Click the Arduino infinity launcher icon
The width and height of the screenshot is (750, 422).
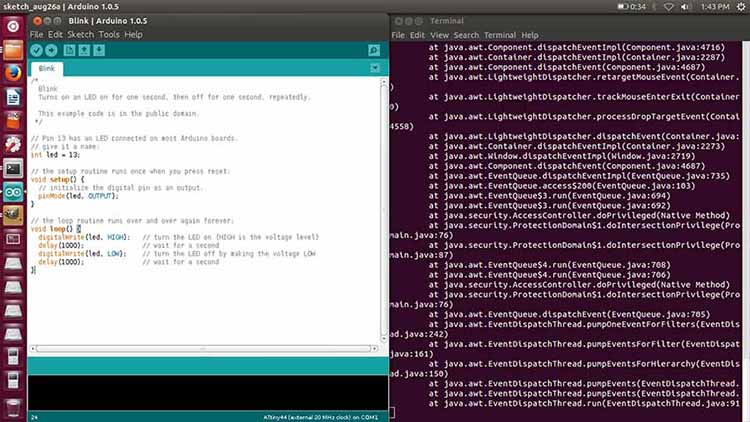(x=13, y=192)
